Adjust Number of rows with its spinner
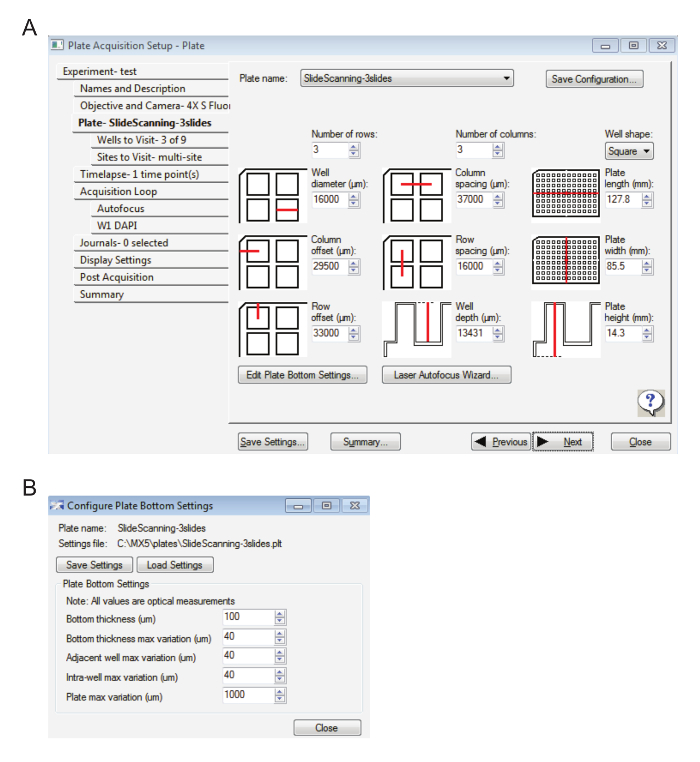This screenshot has height=762, width=700. click(x=354, y=150)
